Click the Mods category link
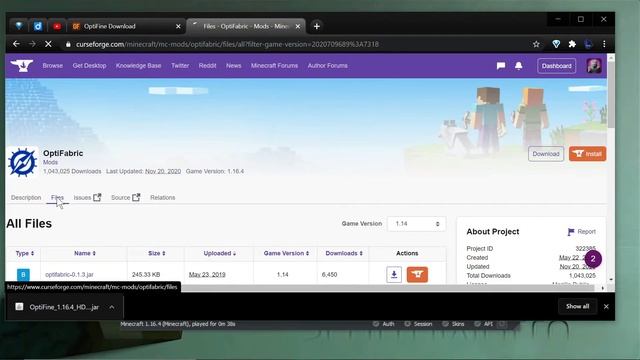640x360 pixels. (50, 162)
